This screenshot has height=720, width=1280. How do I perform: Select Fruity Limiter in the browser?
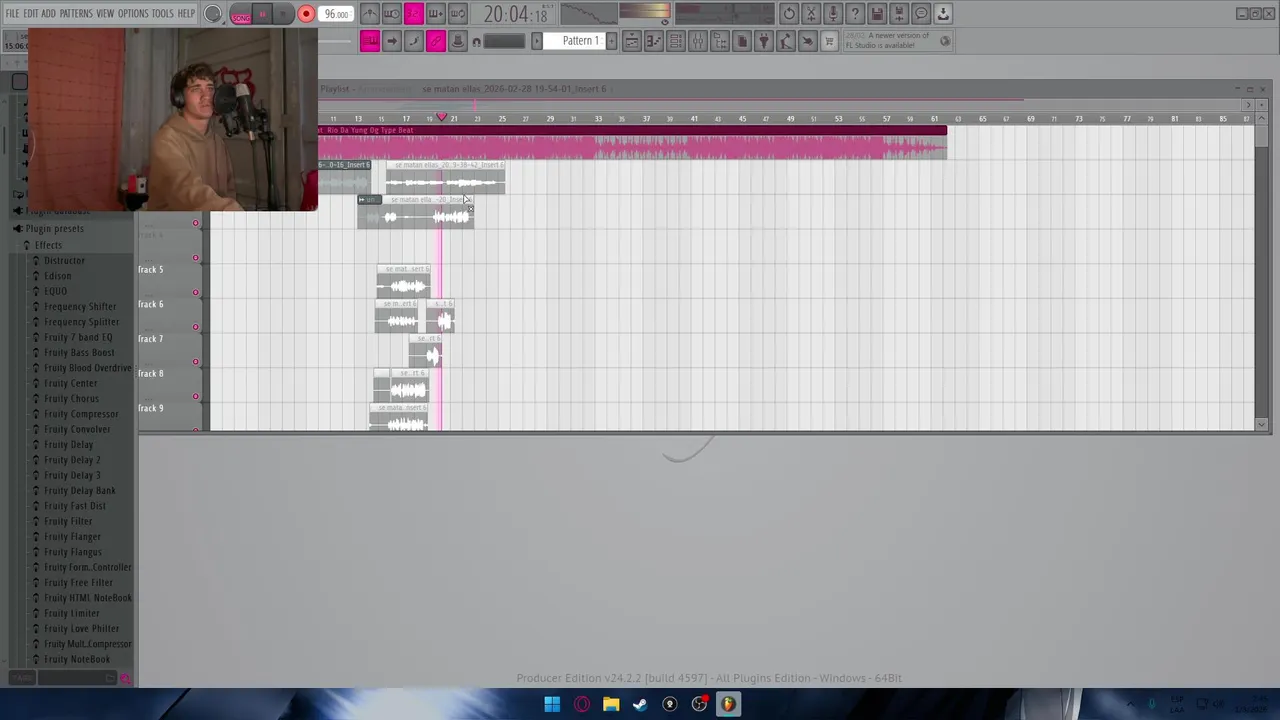pos(71,613)
